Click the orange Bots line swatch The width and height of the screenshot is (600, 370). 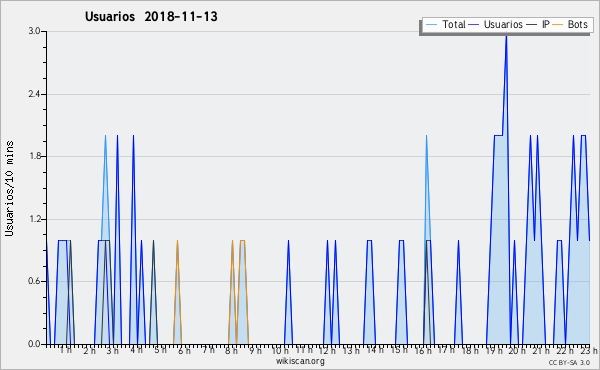[x=558, y=24]
